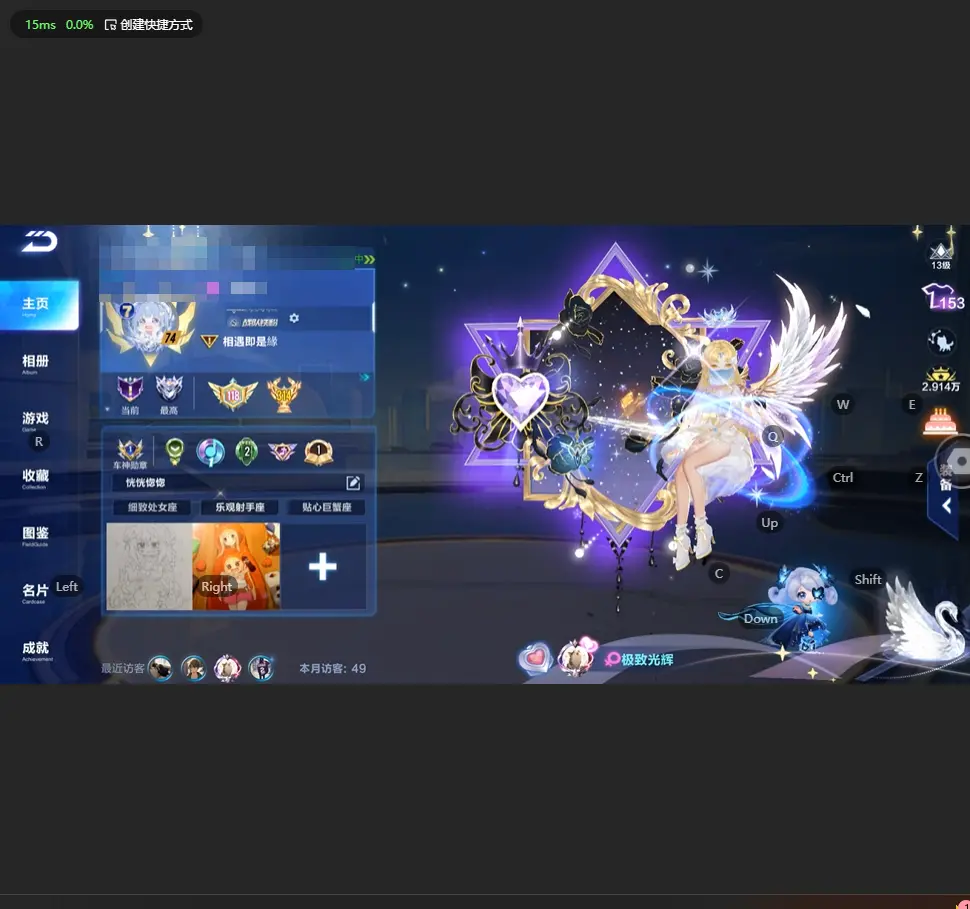
Task: Click the purple music note medal
Action: pyautogui.click(x=210, y=452)
